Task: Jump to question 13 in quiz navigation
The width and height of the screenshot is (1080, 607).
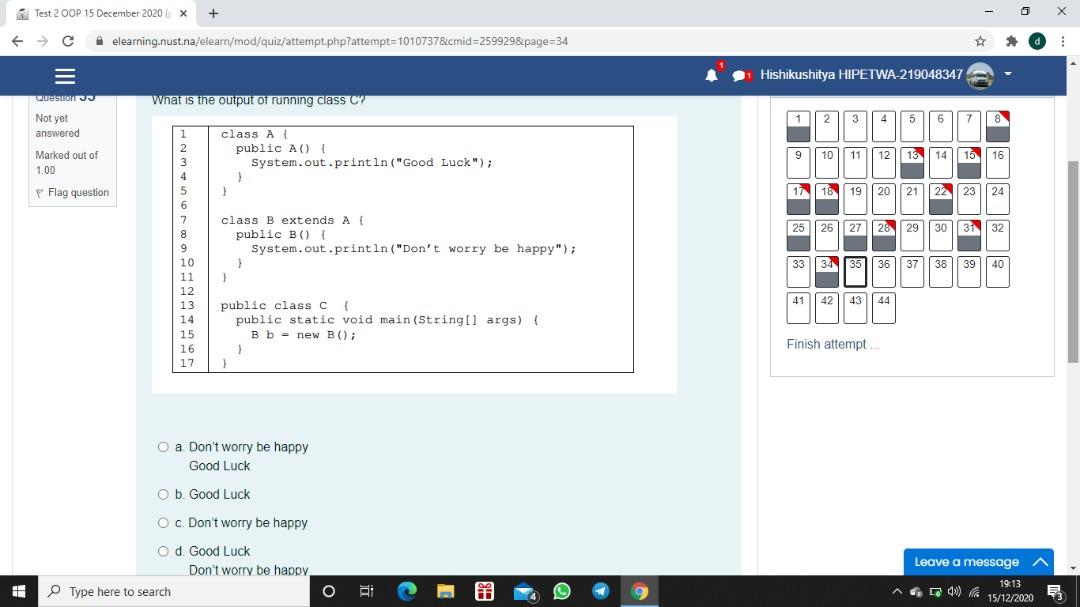Action: click(x=912, y=163)
